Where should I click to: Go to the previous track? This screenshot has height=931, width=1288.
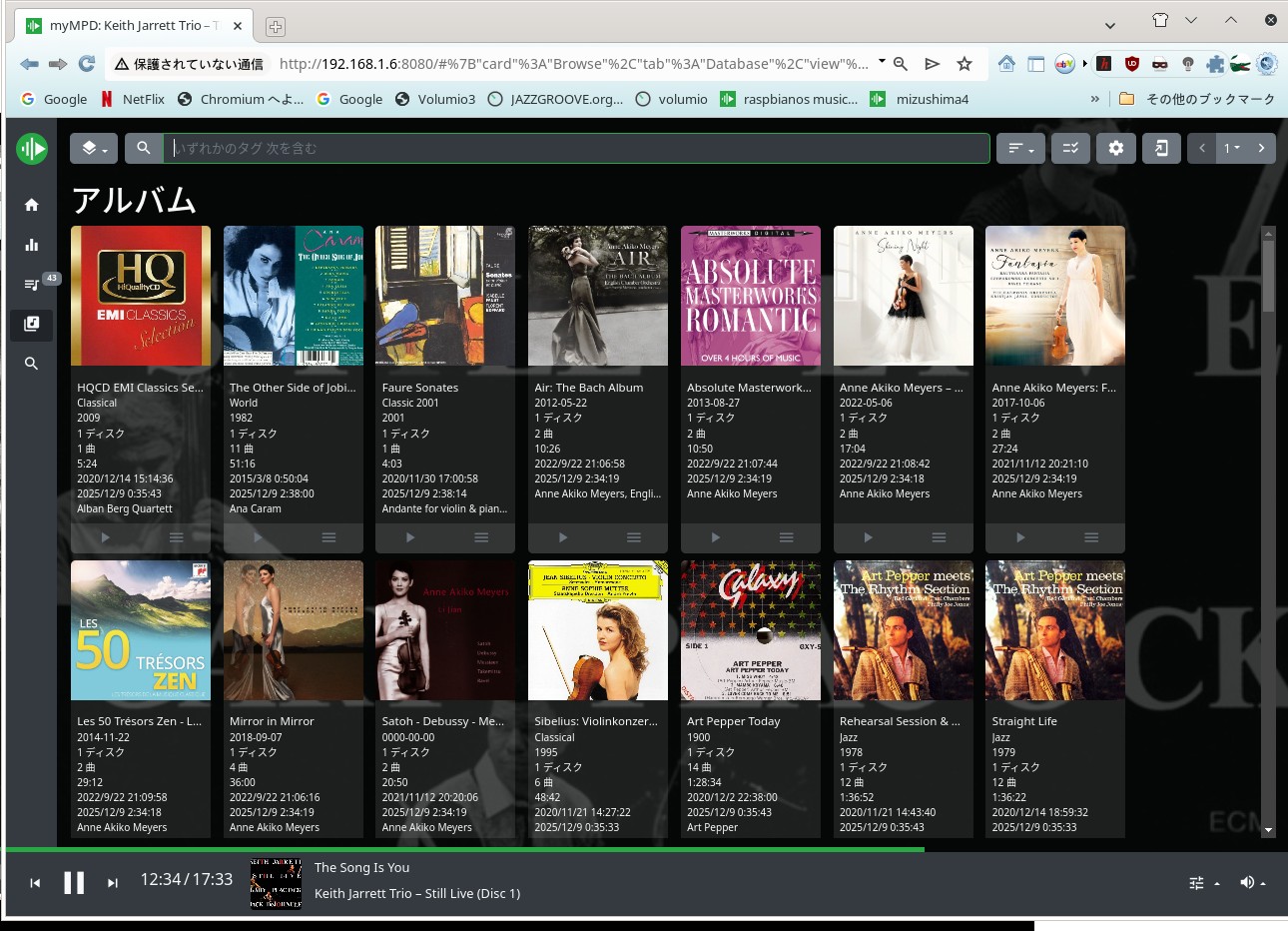[x=35, y=883]
